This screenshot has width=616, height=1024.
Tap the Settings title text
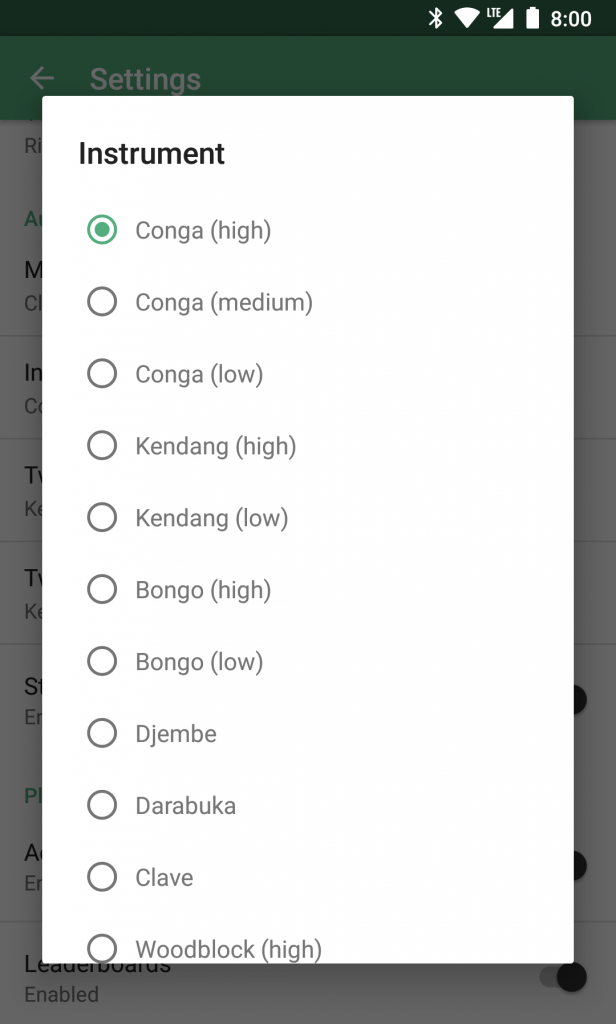click(x=145, y=79)
